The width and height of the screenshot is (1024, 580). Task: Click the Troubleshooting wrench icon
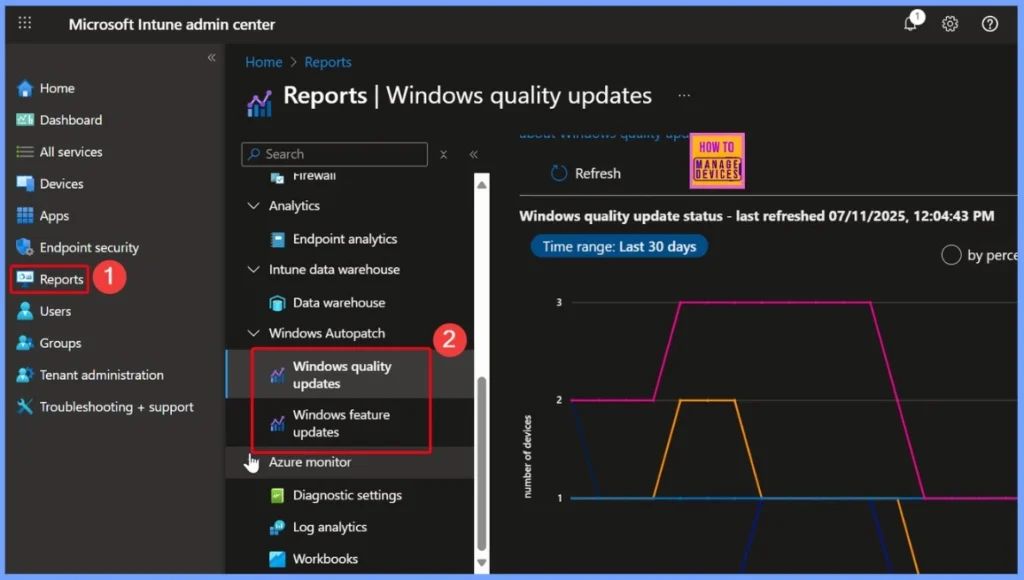pos(25,406)
